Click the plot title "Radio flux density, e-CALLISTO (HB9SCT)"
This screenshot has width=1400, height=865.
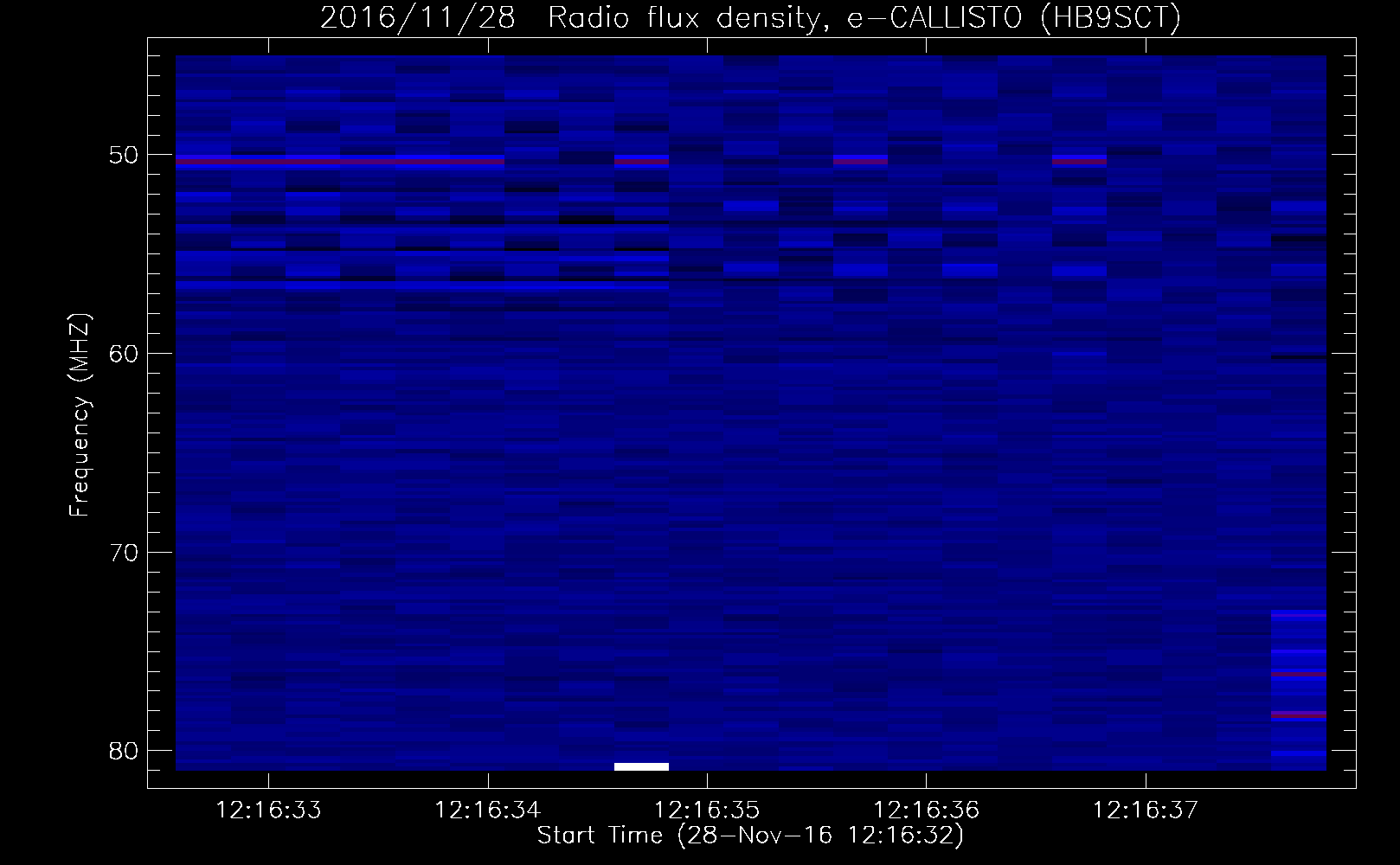(864, 18)
